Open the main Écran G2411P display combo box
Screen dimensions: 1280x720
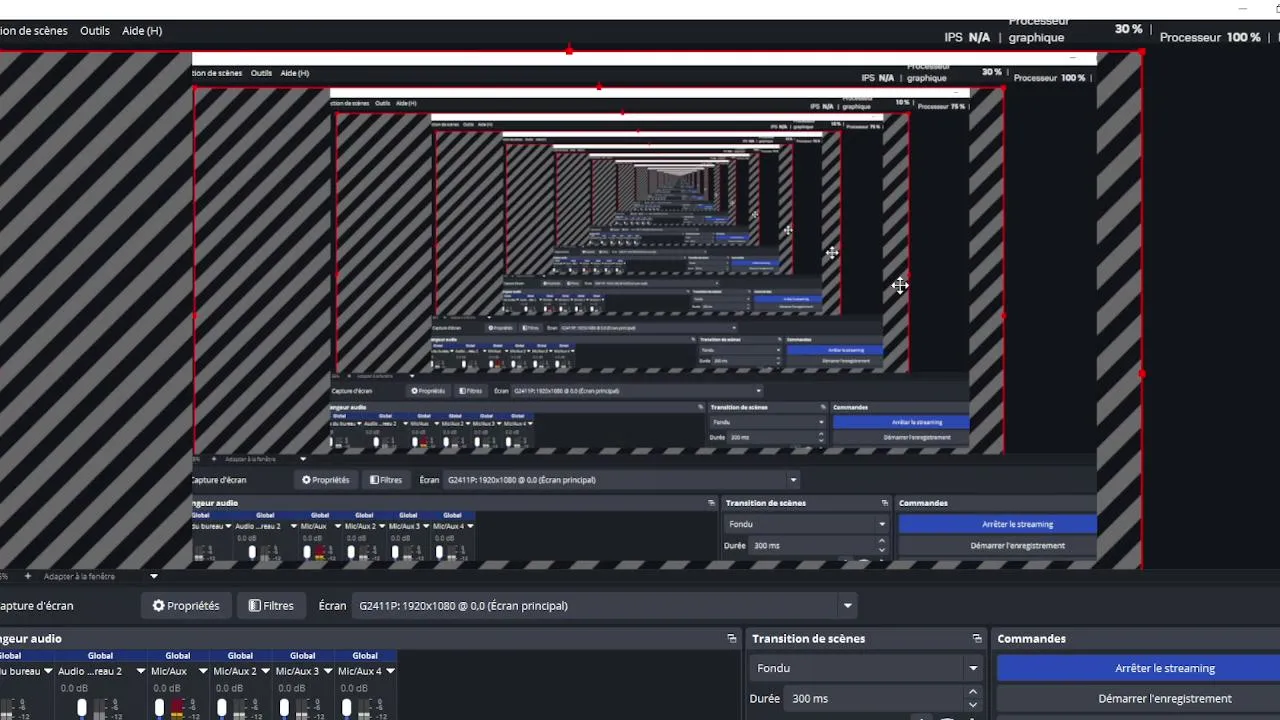click(x=605, y=606)
